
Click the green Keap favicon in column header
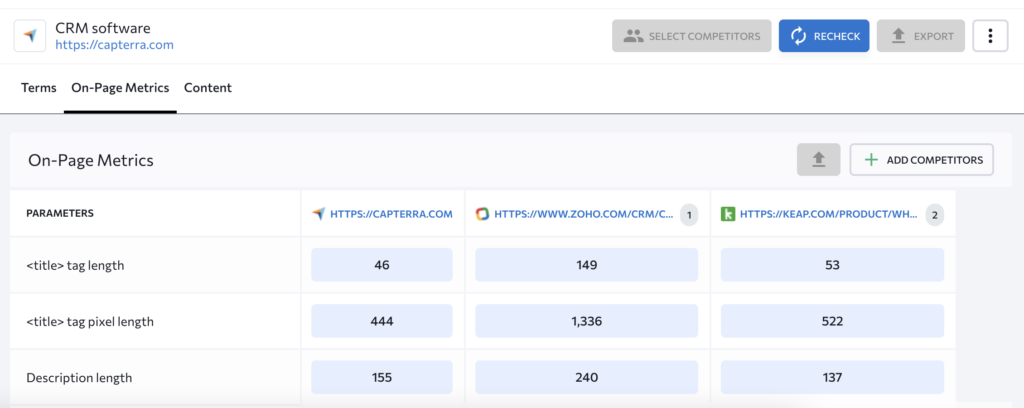tap(728, 213)
